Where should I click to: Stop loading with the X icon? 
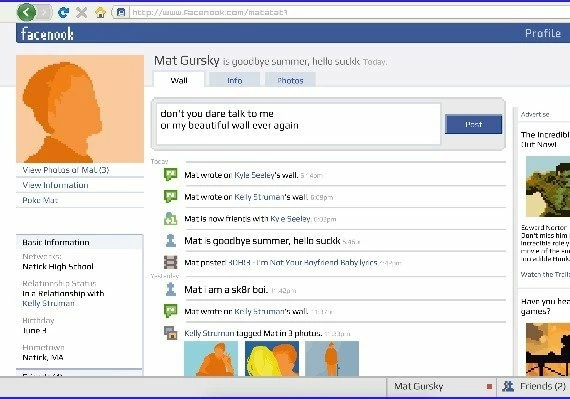coord(82,13)
